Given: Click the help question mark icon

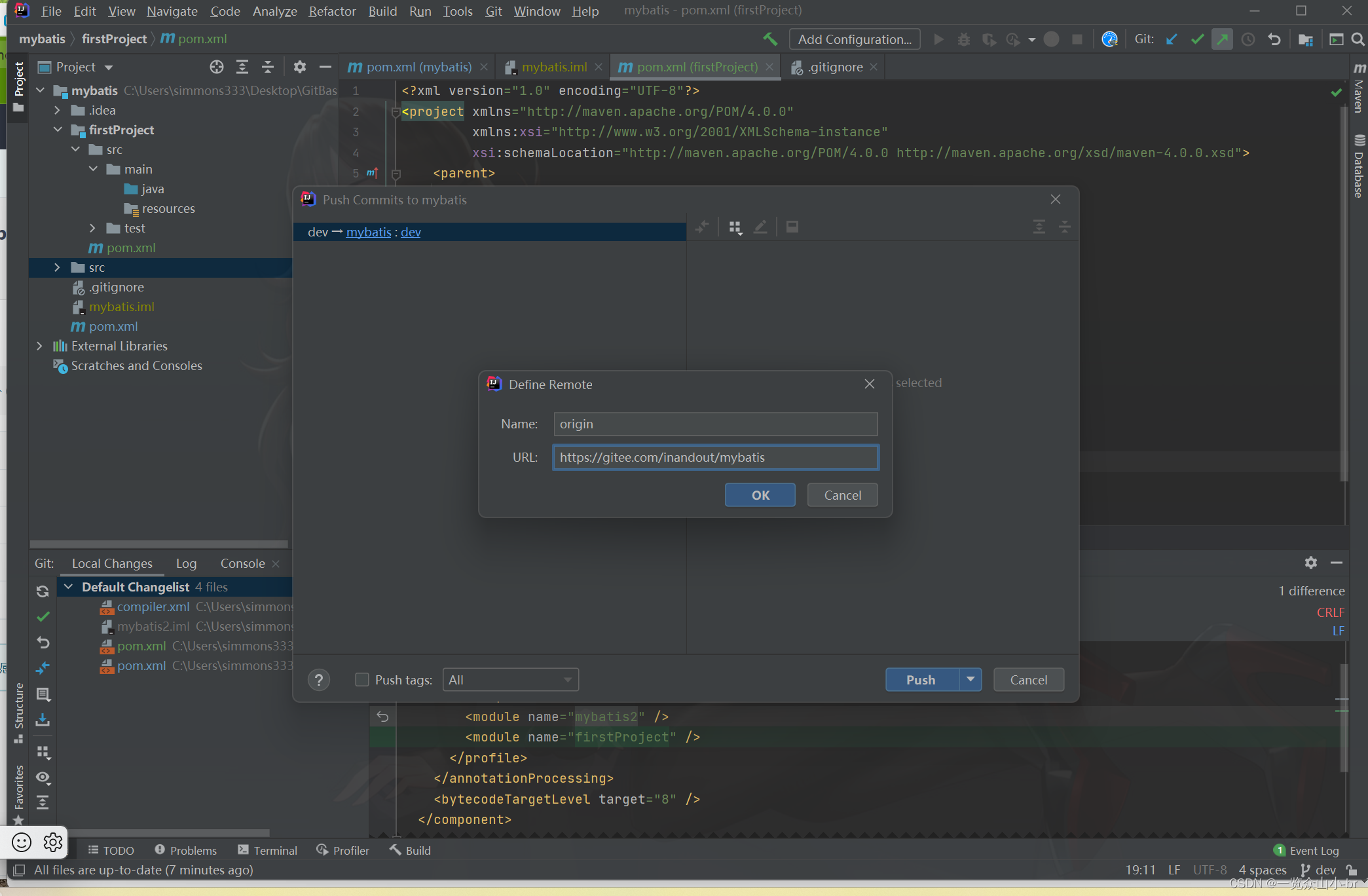Looking at the screenshot, I should point(319,680).
